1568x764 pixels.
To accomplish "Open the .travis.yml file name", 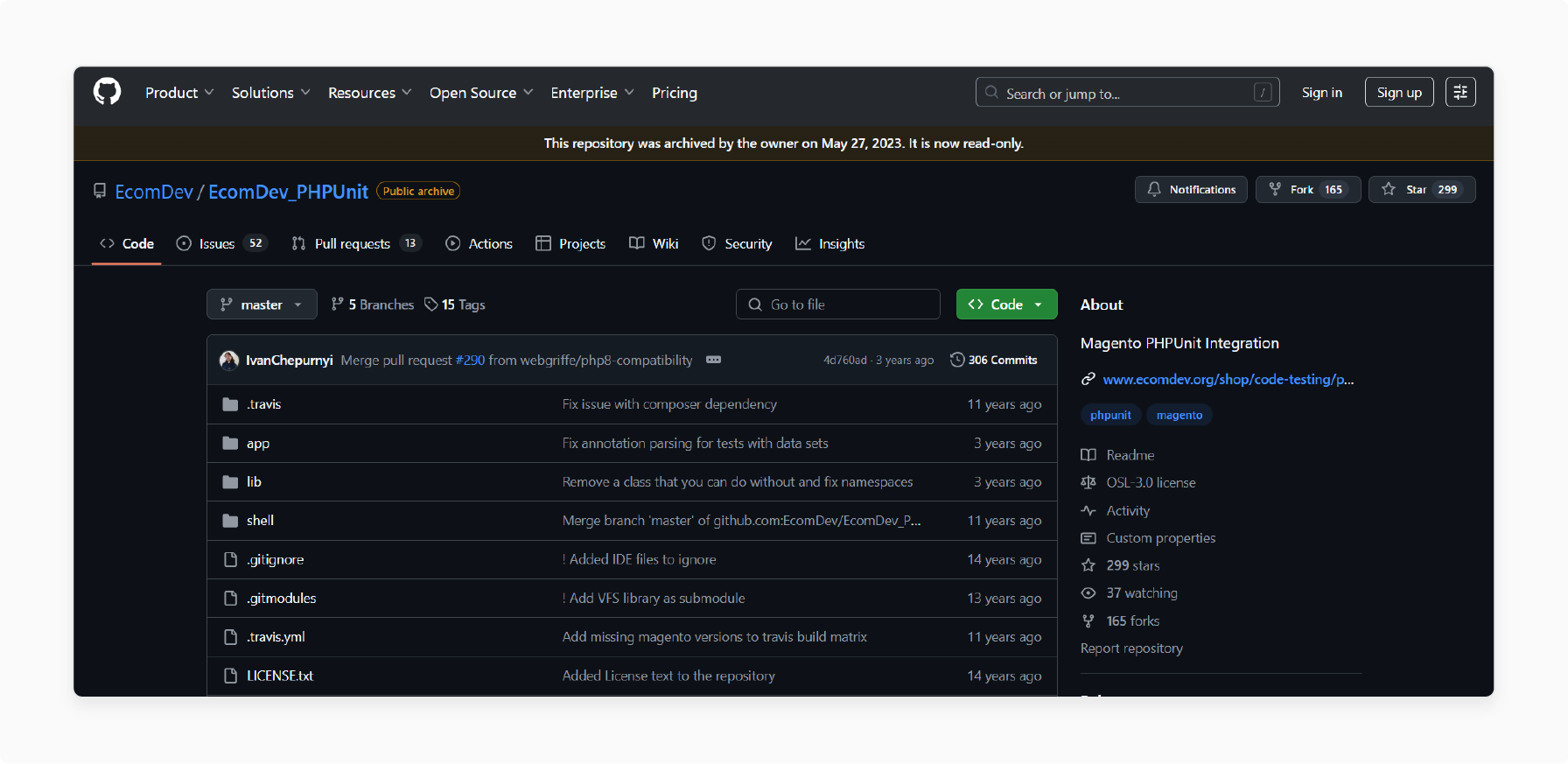I will pos(276,637).
